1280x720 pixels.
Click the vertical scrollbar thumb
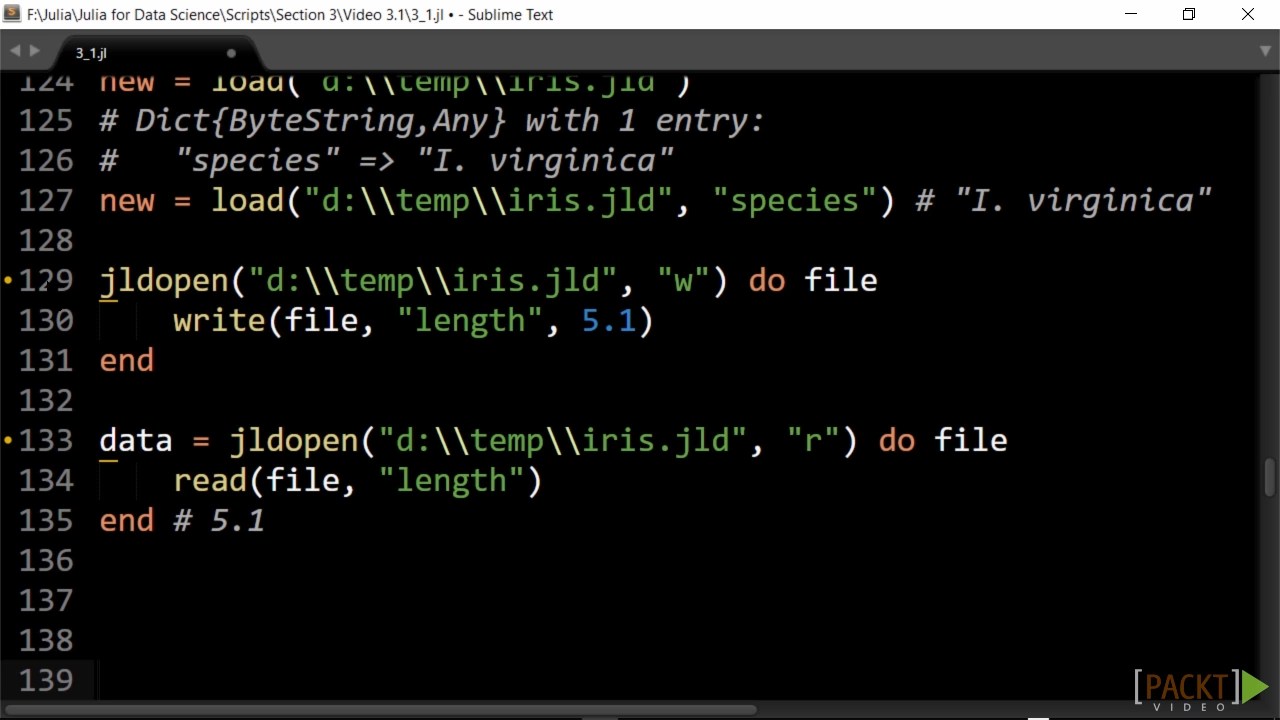[x=1270, y=475]
